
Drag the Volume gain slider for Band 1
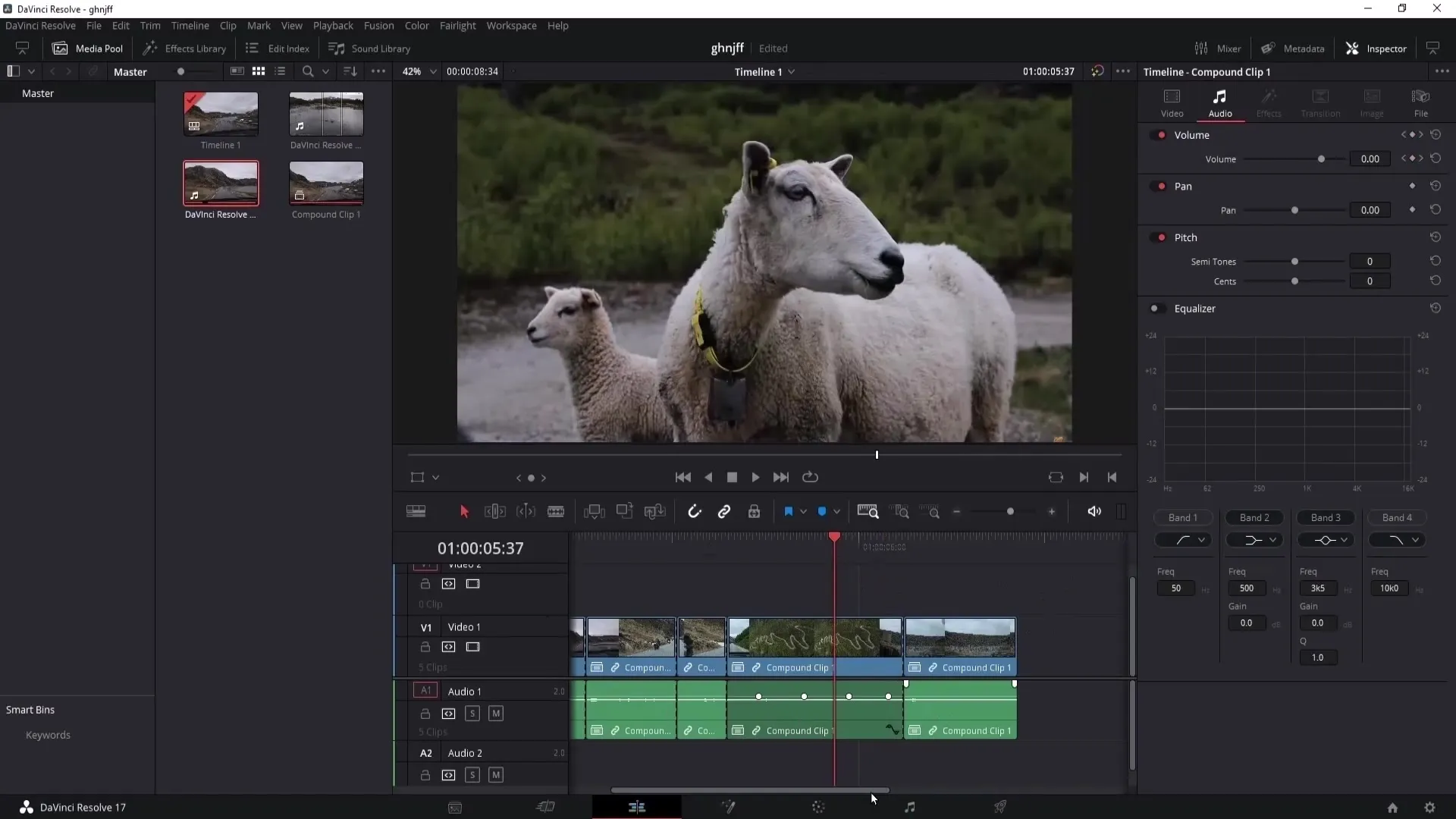(x=1176, y=622)
